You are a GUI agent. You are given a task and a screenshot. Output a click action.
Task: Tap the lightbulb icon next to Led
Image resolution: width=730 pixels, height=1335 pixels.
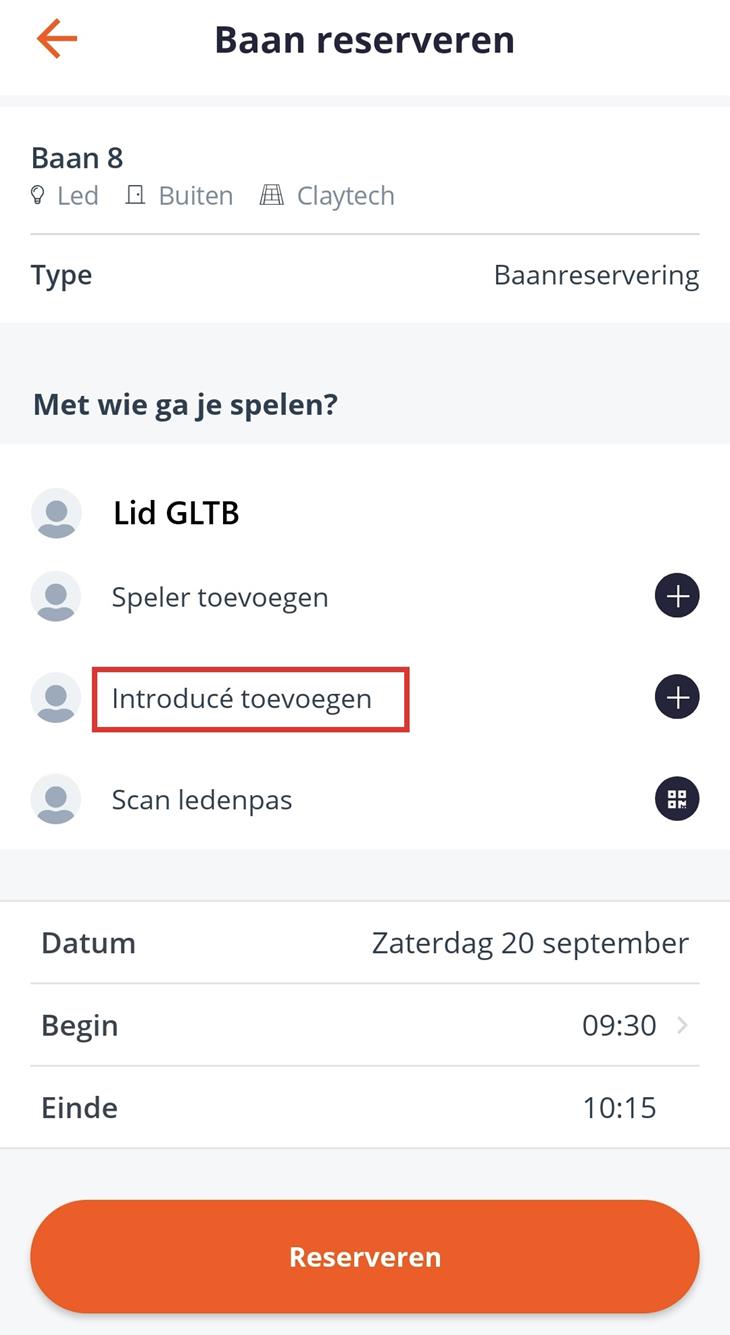40,196
